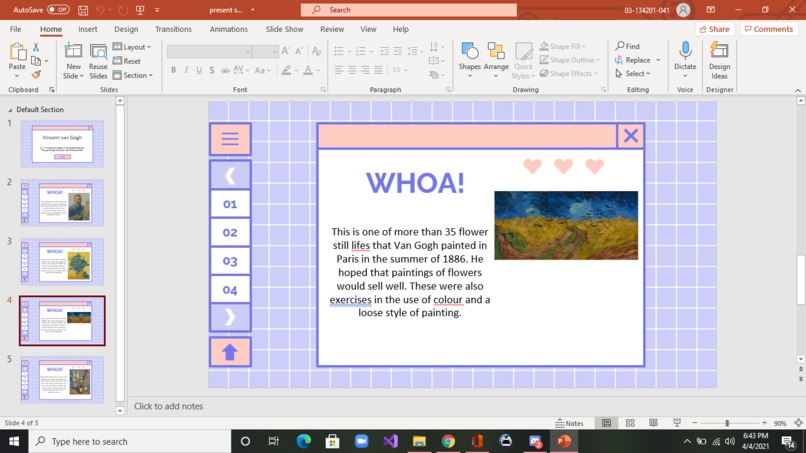This screenshot has height=453, width=806.
Task: Toggle Italic formatting
Action: coord(186,70)
